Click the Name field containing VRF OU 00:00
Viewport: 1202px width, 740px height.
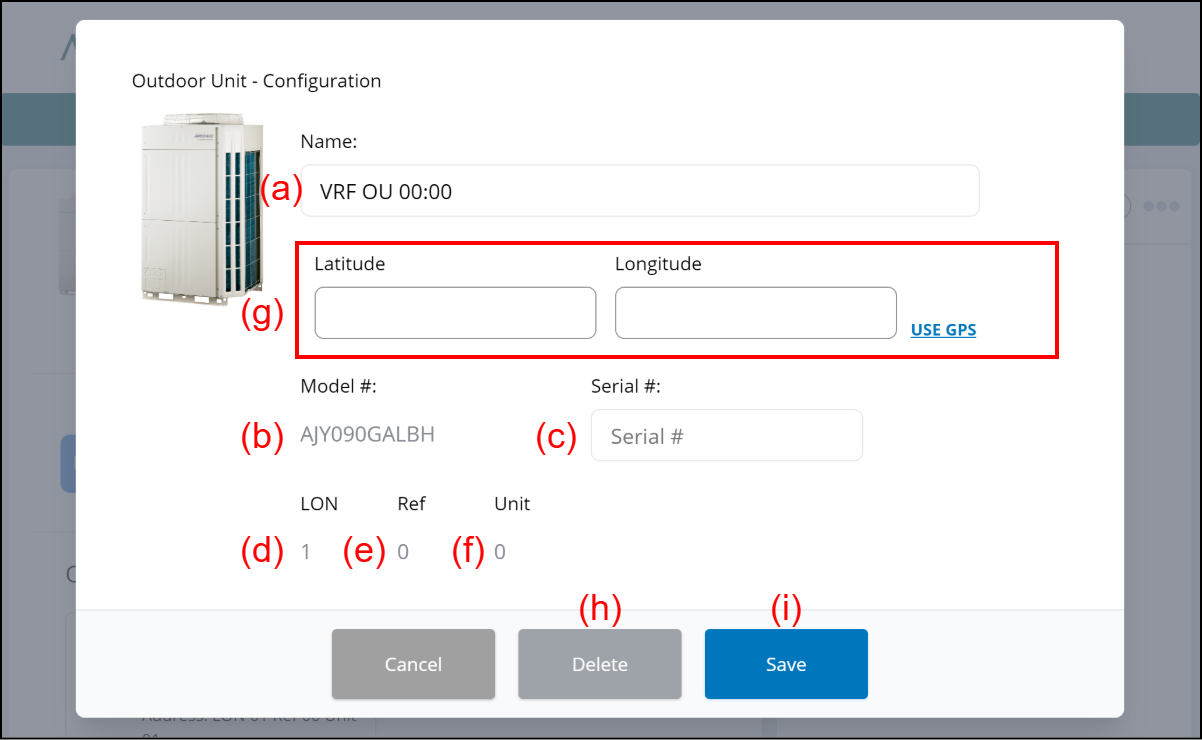640,191
